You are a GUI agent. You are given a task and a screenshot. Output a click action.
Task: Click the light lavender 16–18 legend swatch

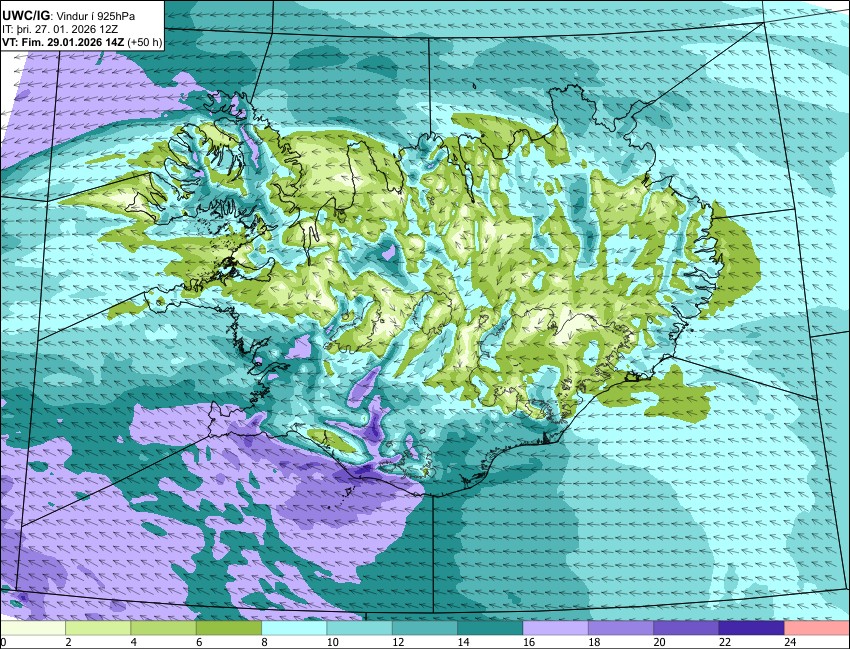click(x=556, y=628)
